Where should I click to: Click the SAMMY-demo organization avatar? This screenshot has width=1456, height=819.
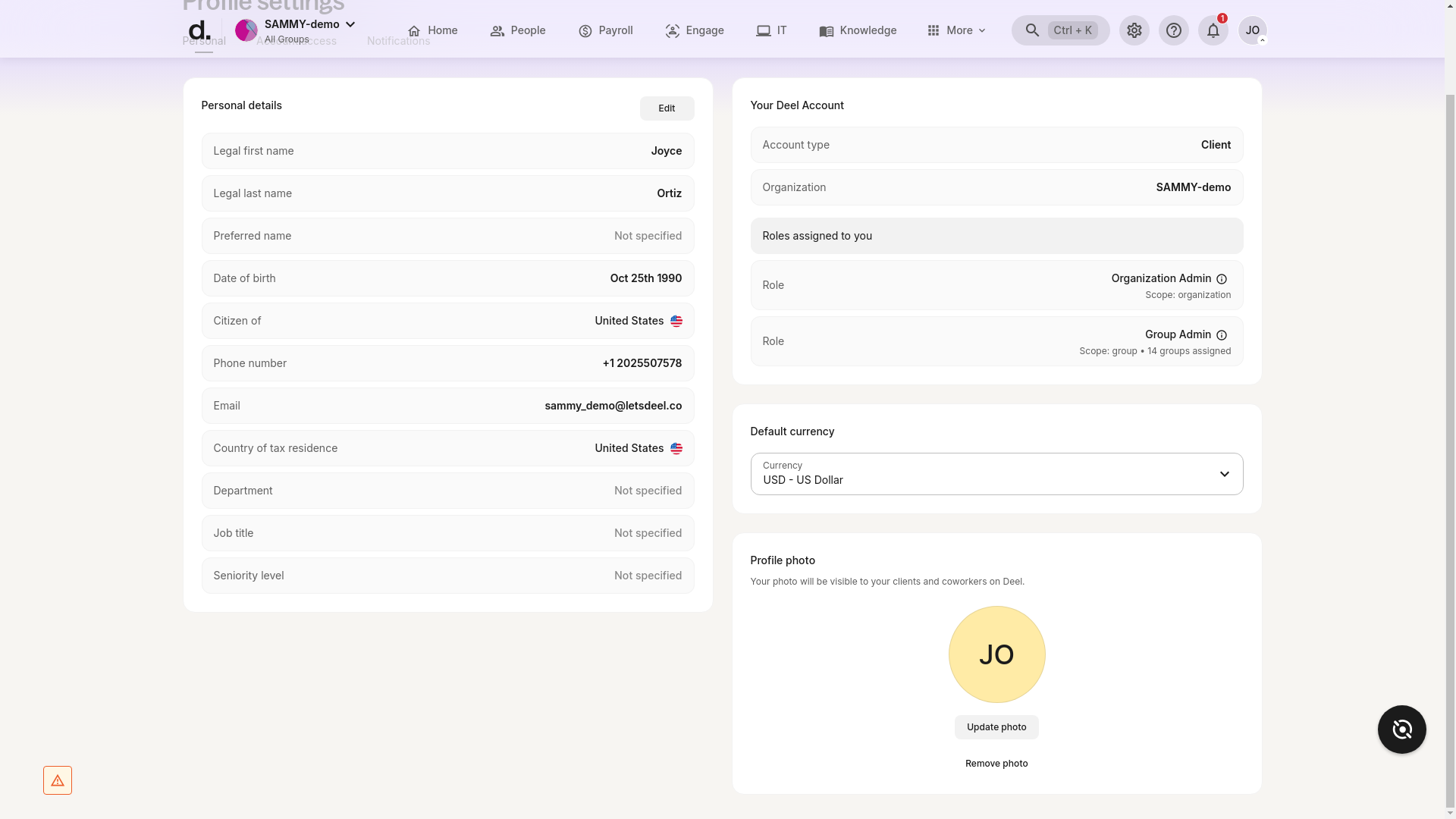[246, 30]
